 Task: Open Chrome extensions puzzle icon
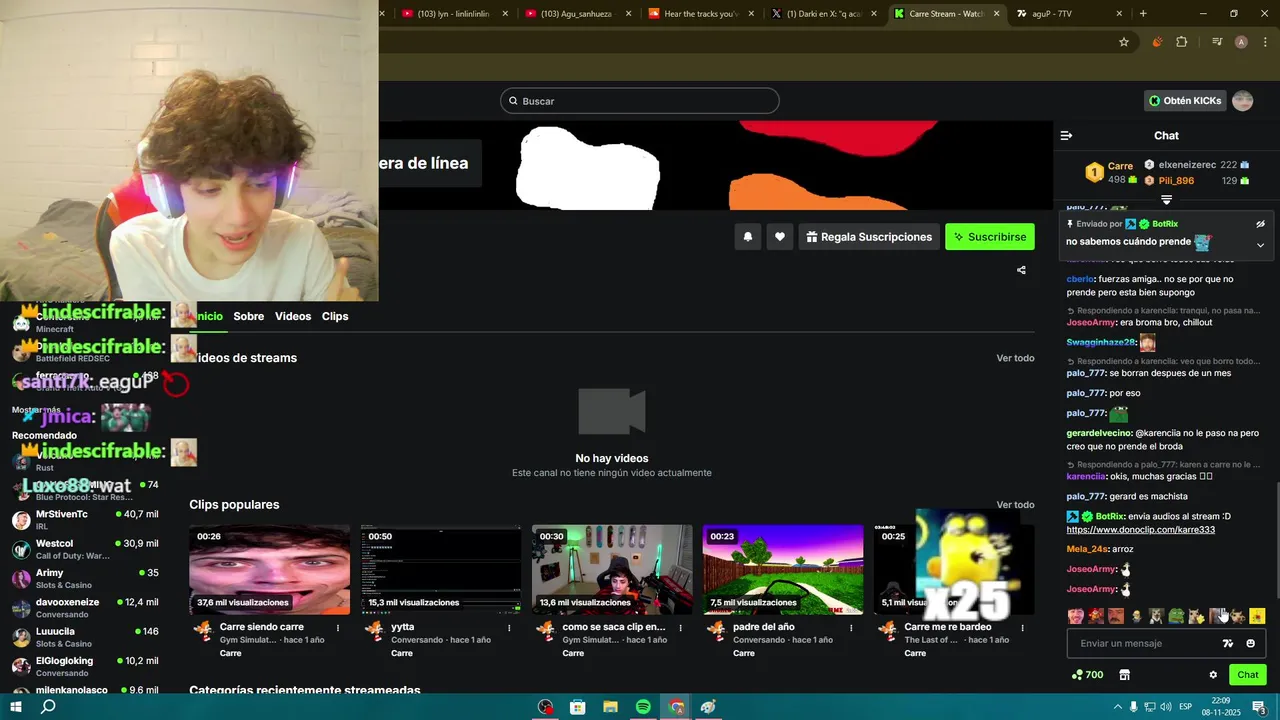pos(1182,42)
